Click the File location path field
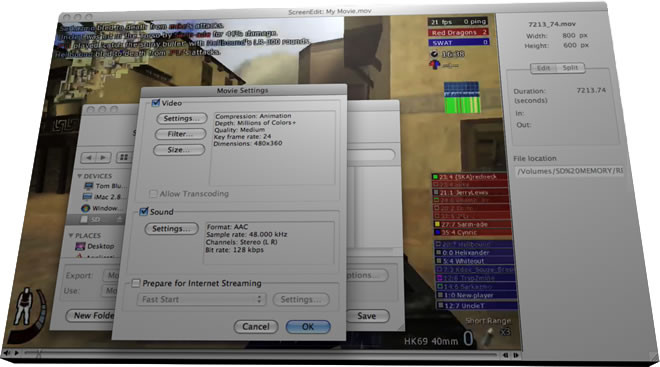Viewport: 660px width, 367px height. [x=569, y=171]
